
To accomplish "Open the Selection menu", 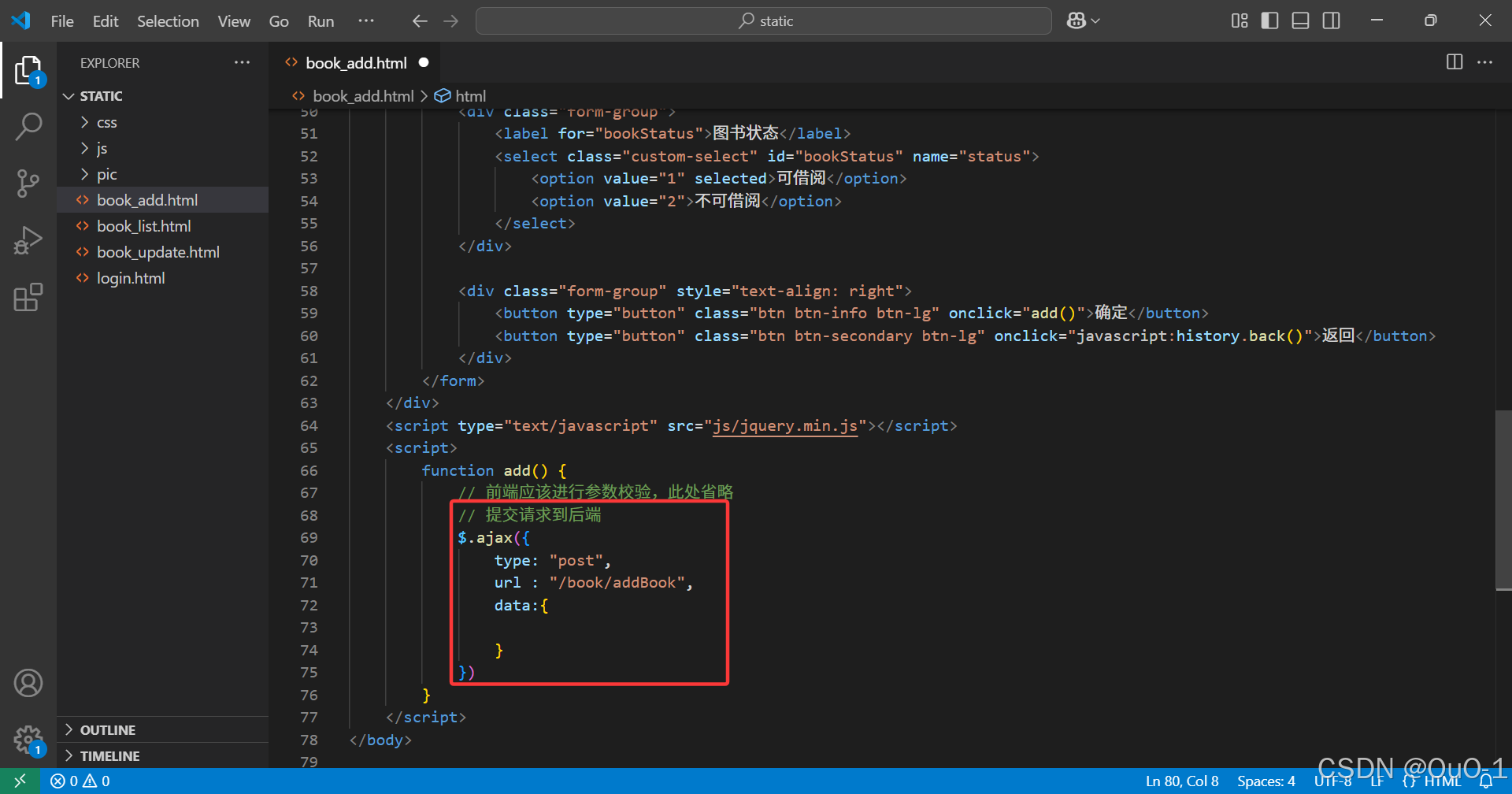I will (x=168, y=21).
